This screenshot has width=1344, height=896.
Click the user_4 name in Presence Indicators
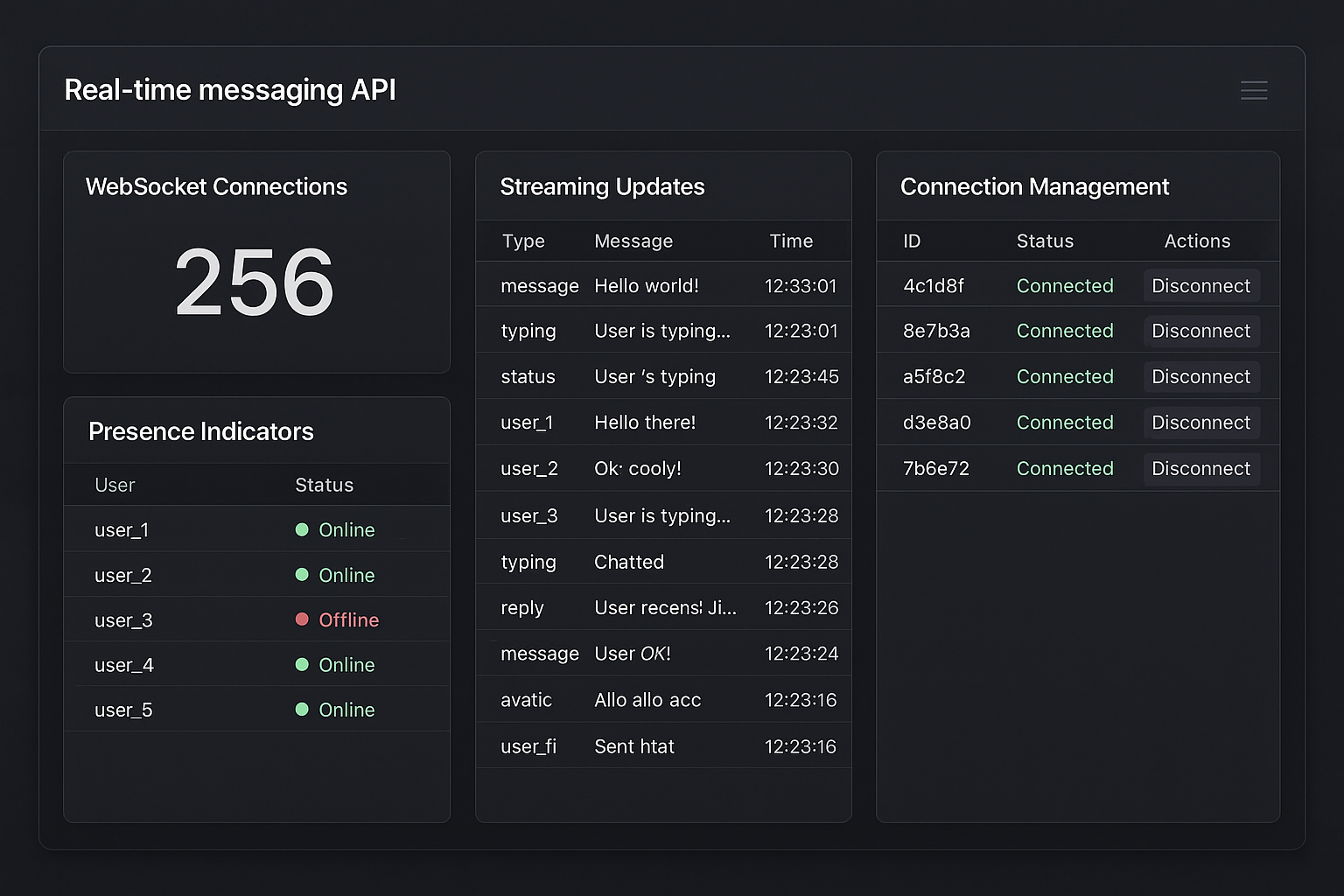[x=124, y=665]
